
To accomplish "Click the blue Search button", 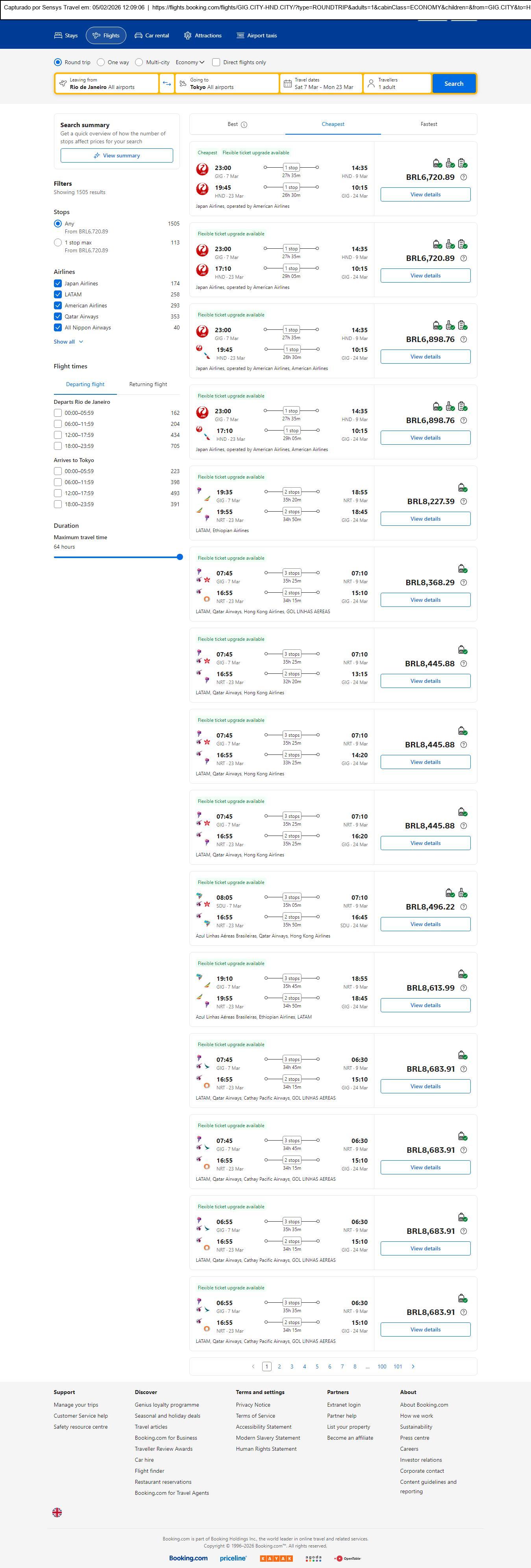I will click(454, 83).
